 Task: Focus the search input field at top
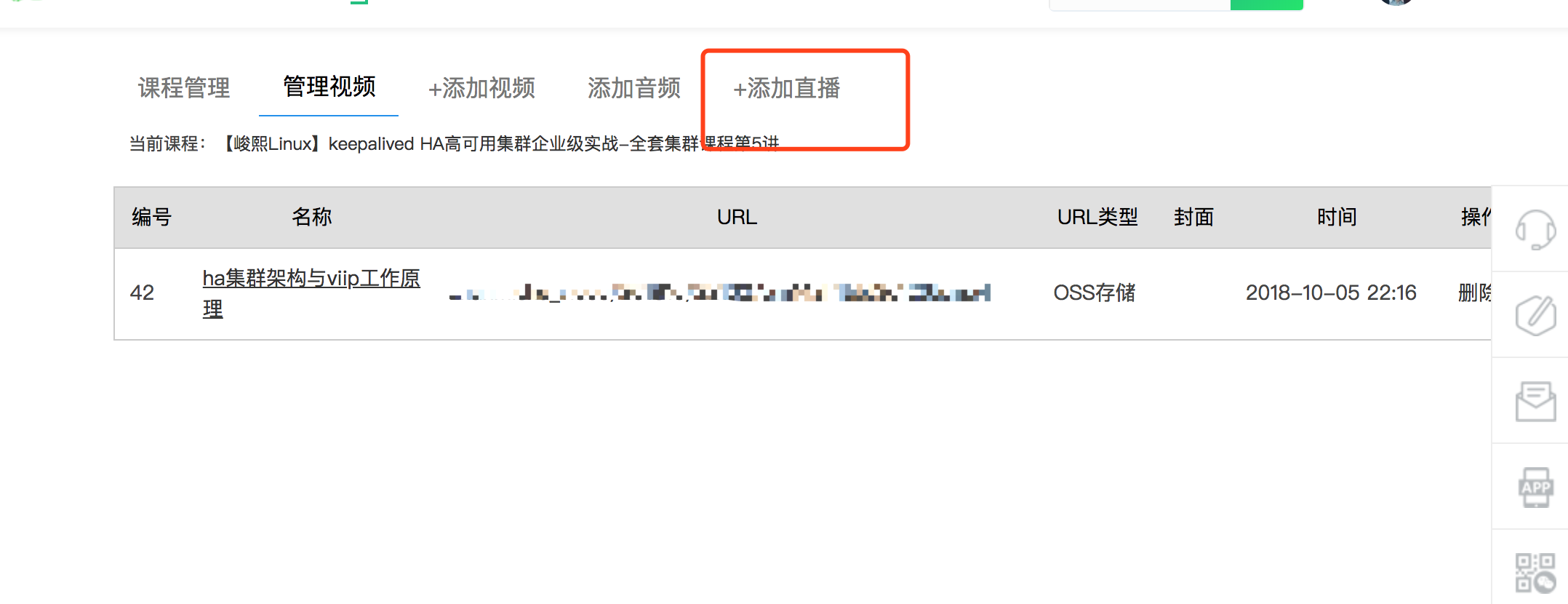1140,4
